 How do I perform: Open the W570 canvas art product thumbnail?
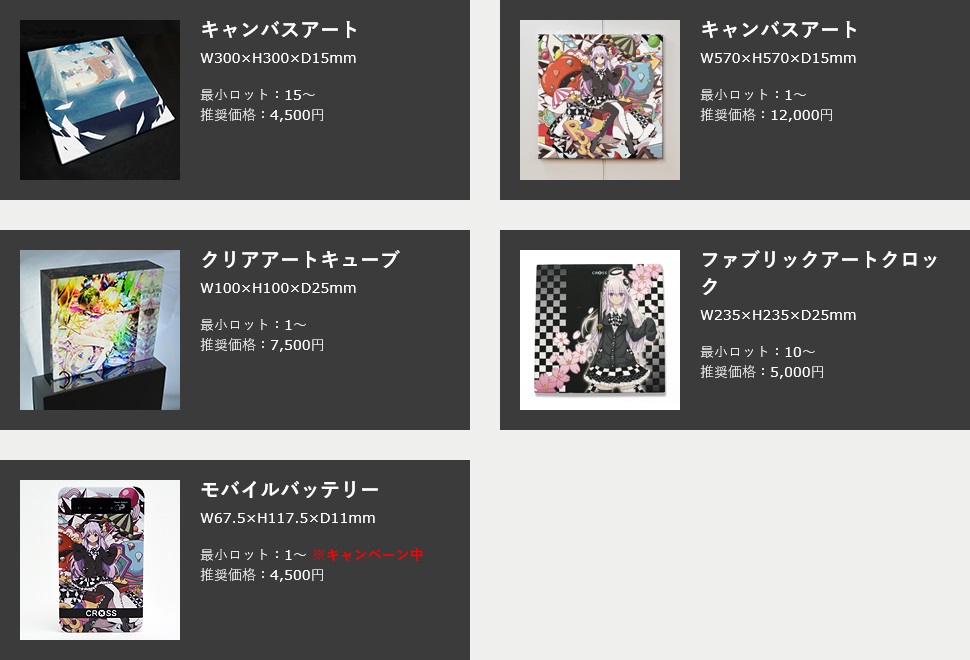click(599, 100)
